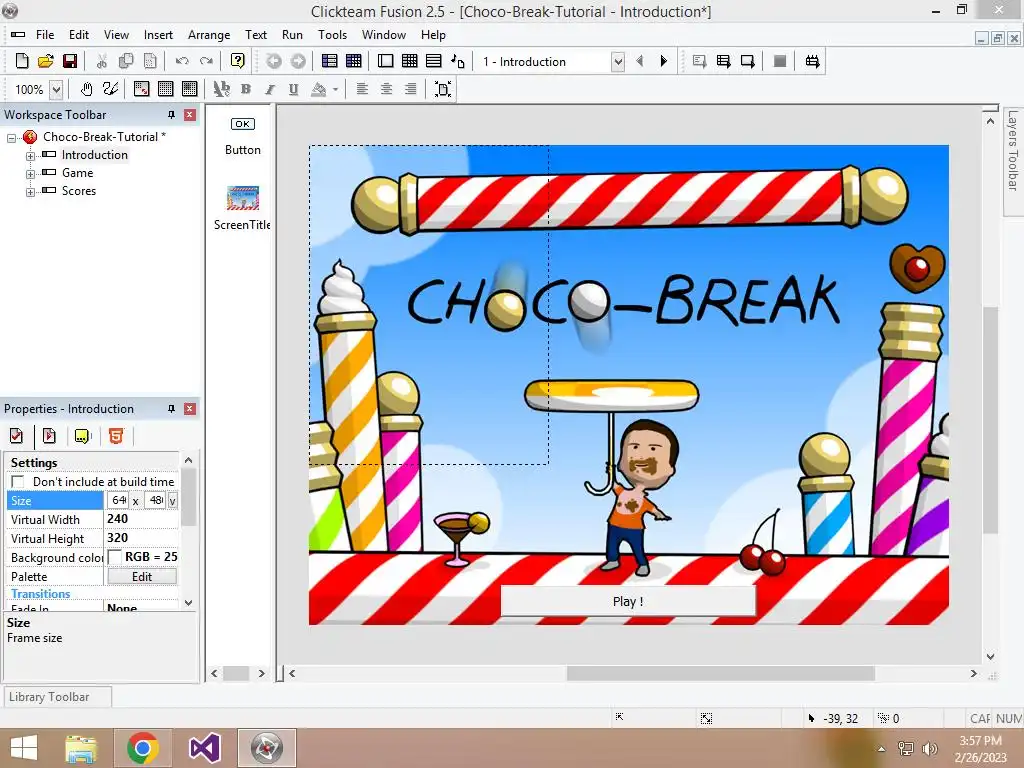This screenshot has height=768, width=1024.
Task: Expand the Game frame node
Action: point(30,174)
